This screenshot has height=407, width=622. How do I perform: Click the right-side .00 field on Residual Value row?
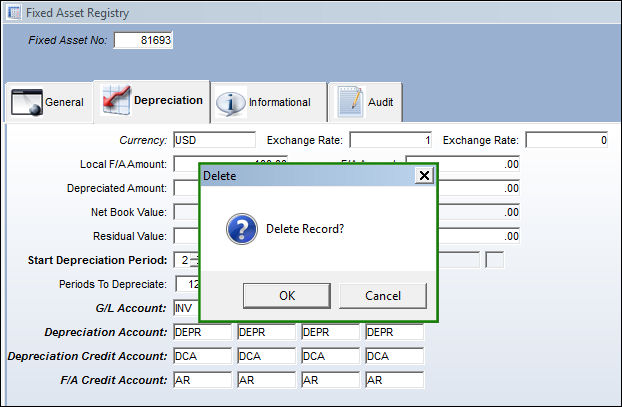pos(479,236)
